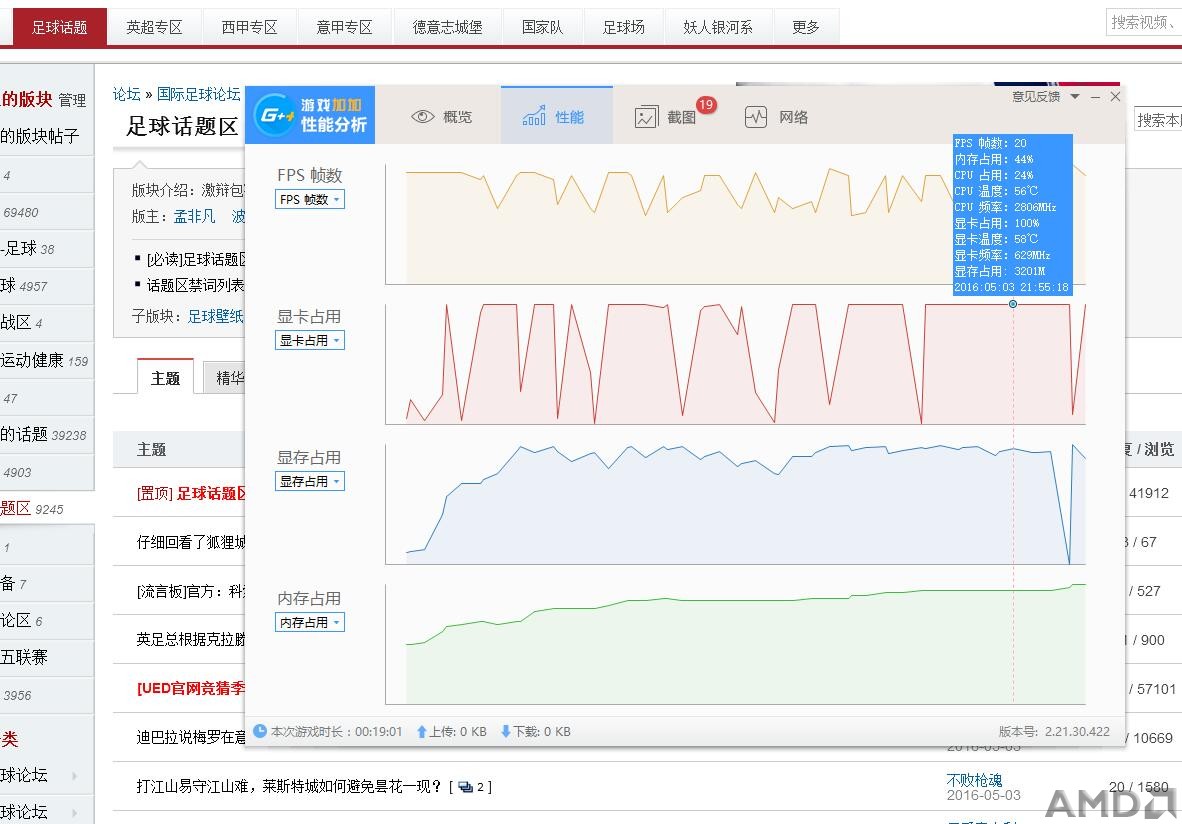Click the bar chart icon for 性能

pyautogui.click(x=534, y=116)
